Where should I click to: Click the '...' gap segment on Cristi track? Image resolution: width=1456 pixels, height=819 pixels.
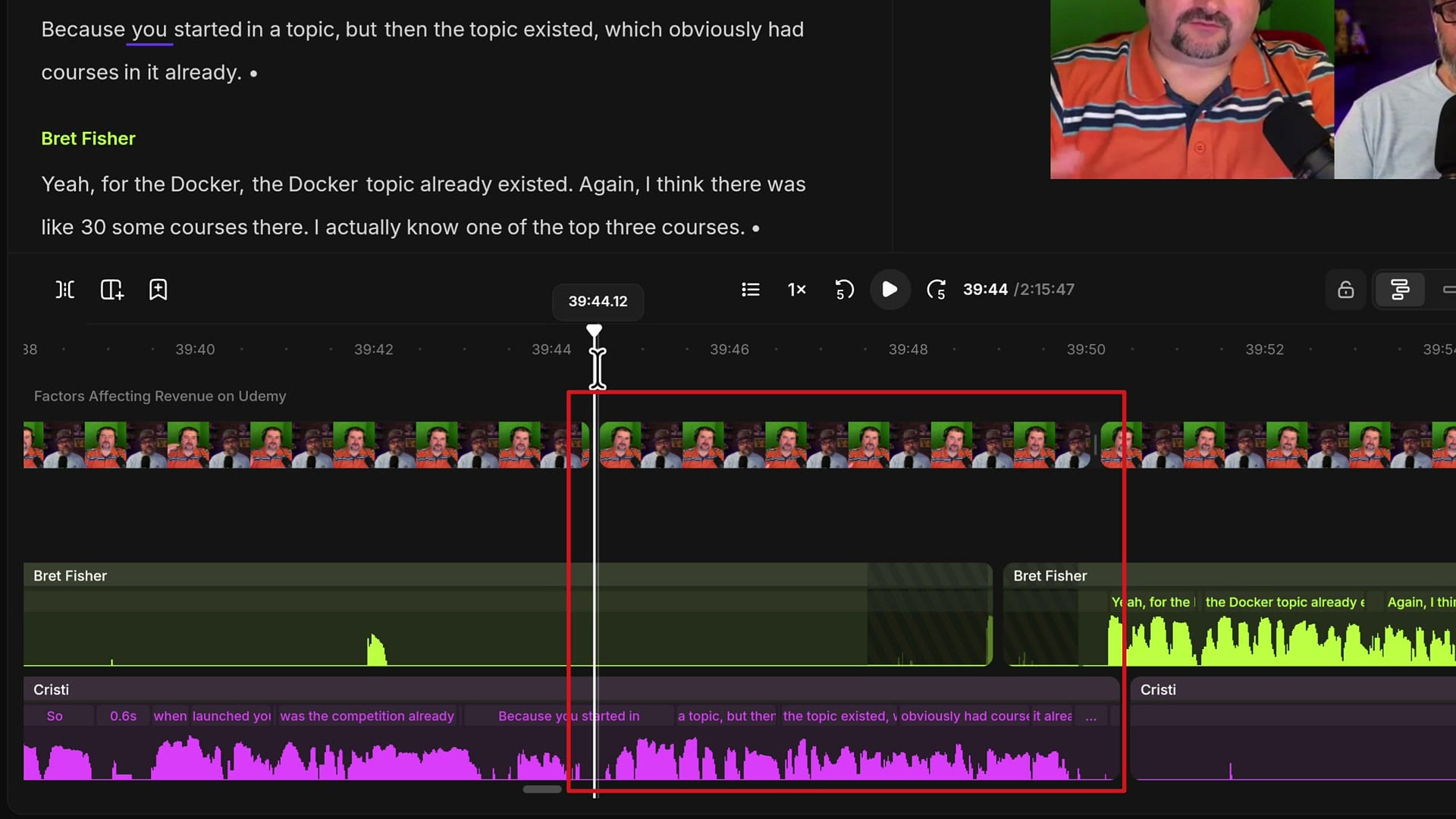(1090, 716)
